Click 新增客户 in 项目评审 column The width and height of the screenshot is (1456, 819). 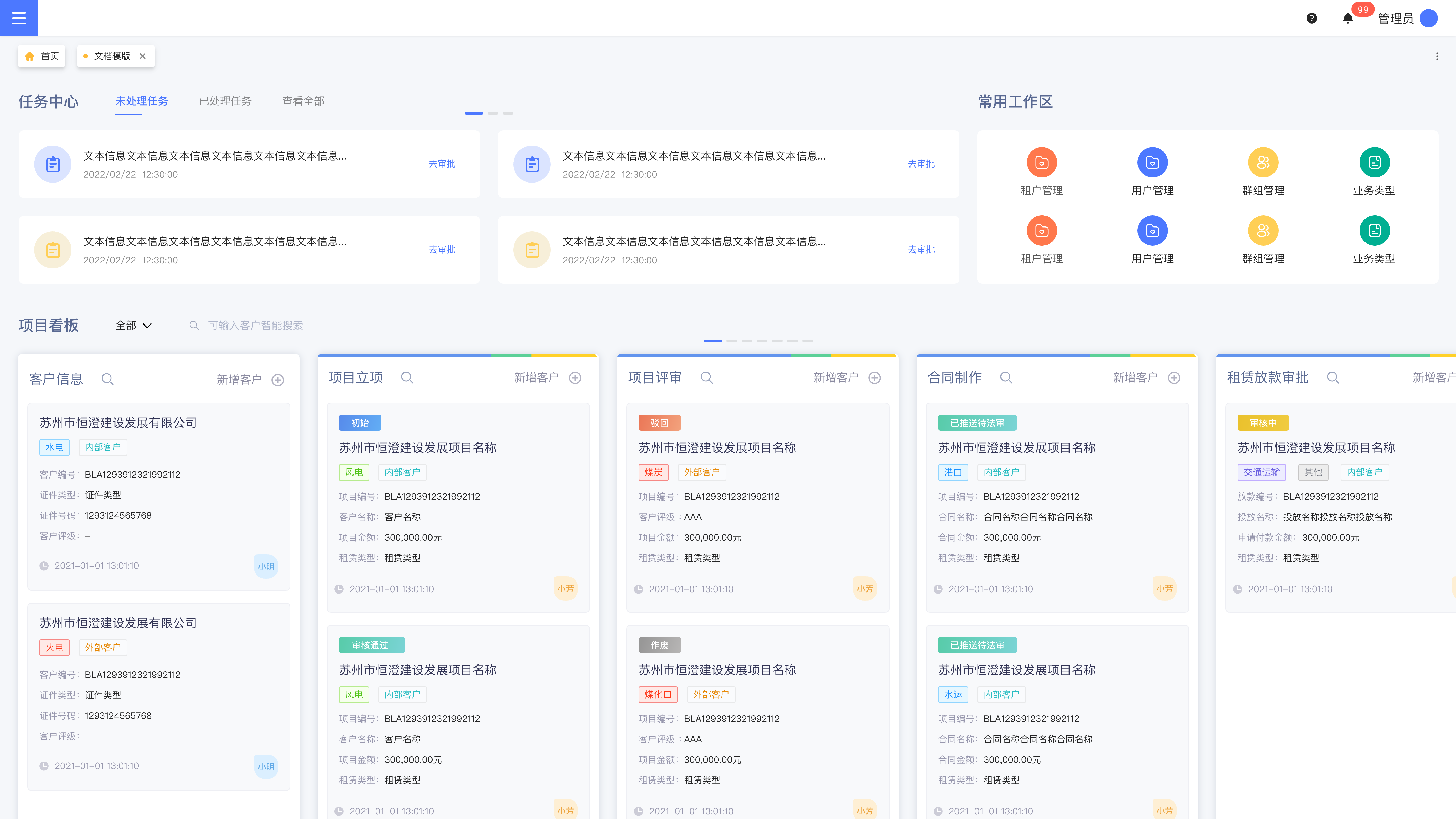point(836,378)
